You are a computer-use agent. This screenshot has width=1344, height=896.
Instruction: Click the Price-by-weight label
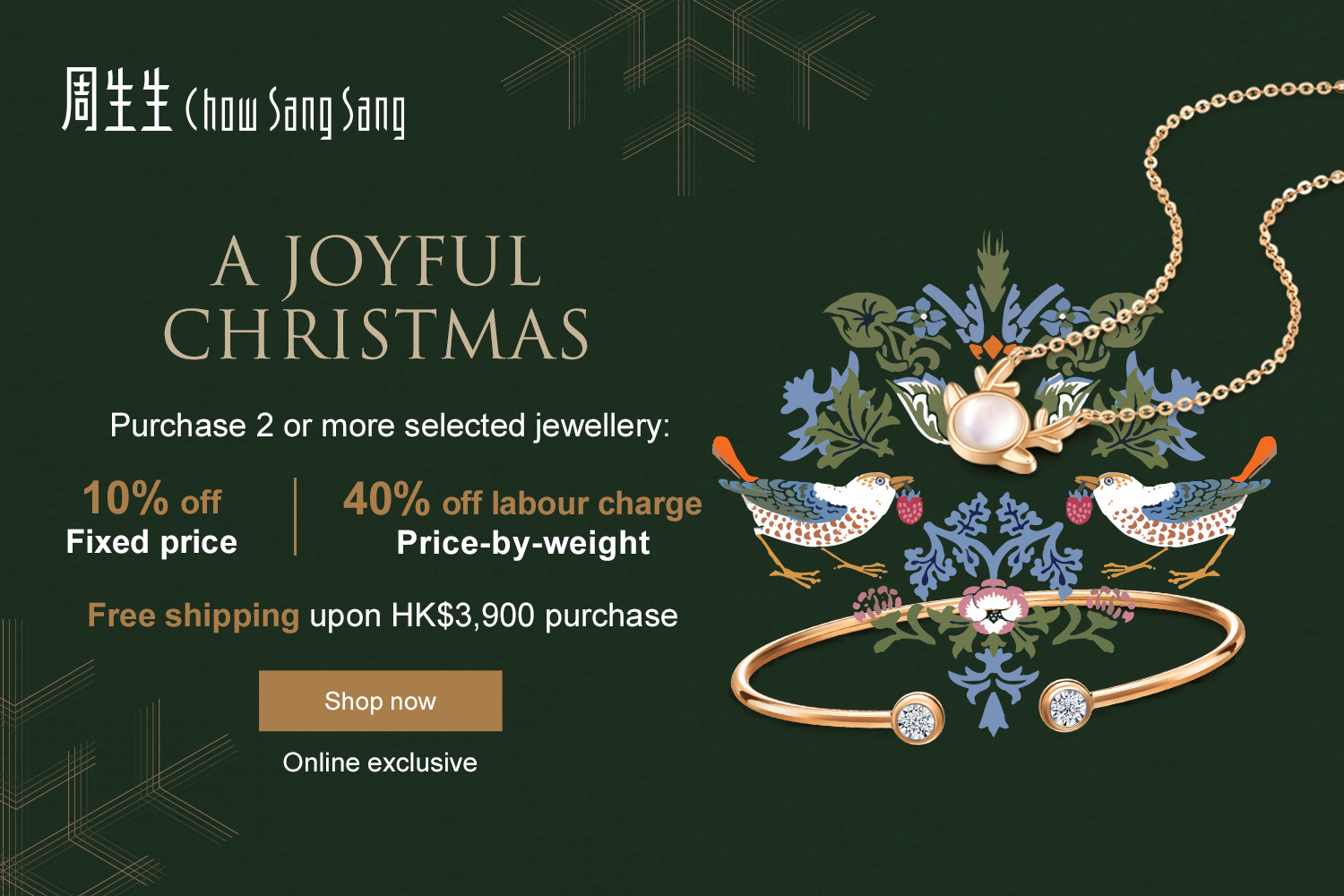pos(523,543)
